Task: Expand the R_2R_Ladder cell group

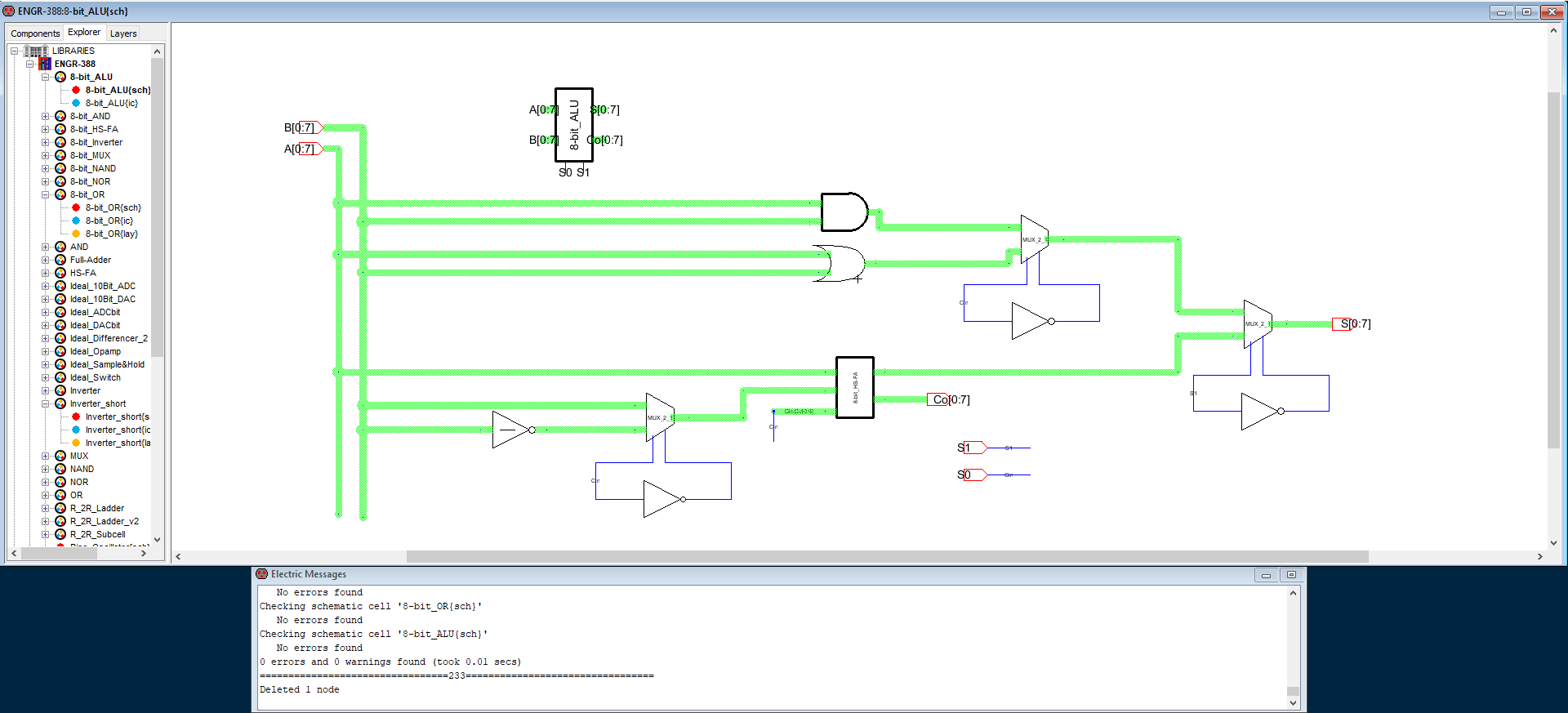Action: 46,508
